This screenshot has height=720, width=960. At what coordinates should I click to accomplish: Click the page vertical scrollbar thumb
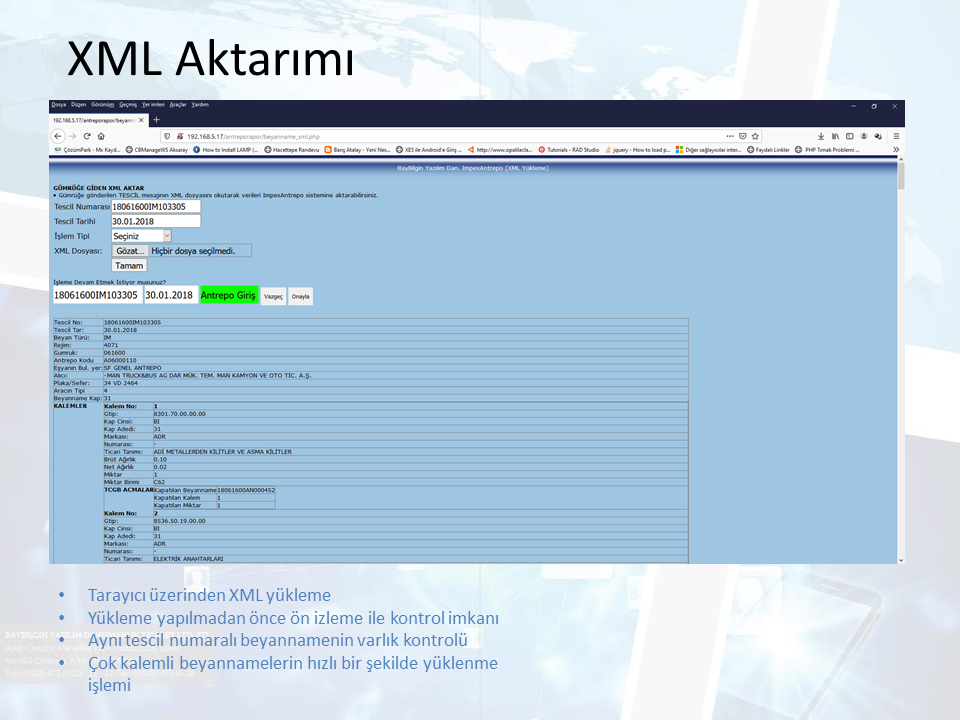pyautogui.click(x=901, y=176)
